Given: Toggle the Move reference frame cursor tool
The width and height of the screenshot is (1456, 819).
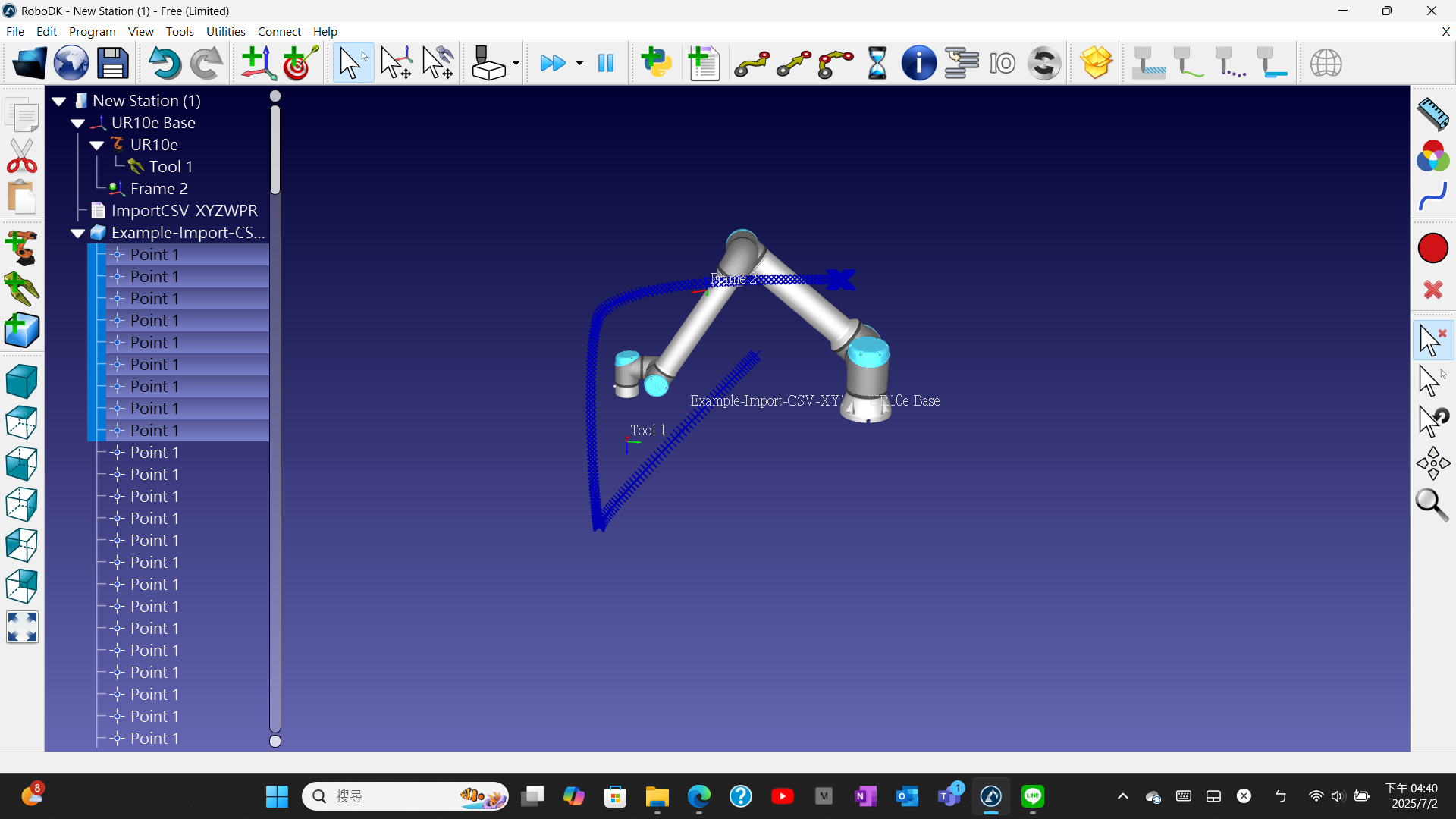Looking at the screenshot, I should (396, 64).
